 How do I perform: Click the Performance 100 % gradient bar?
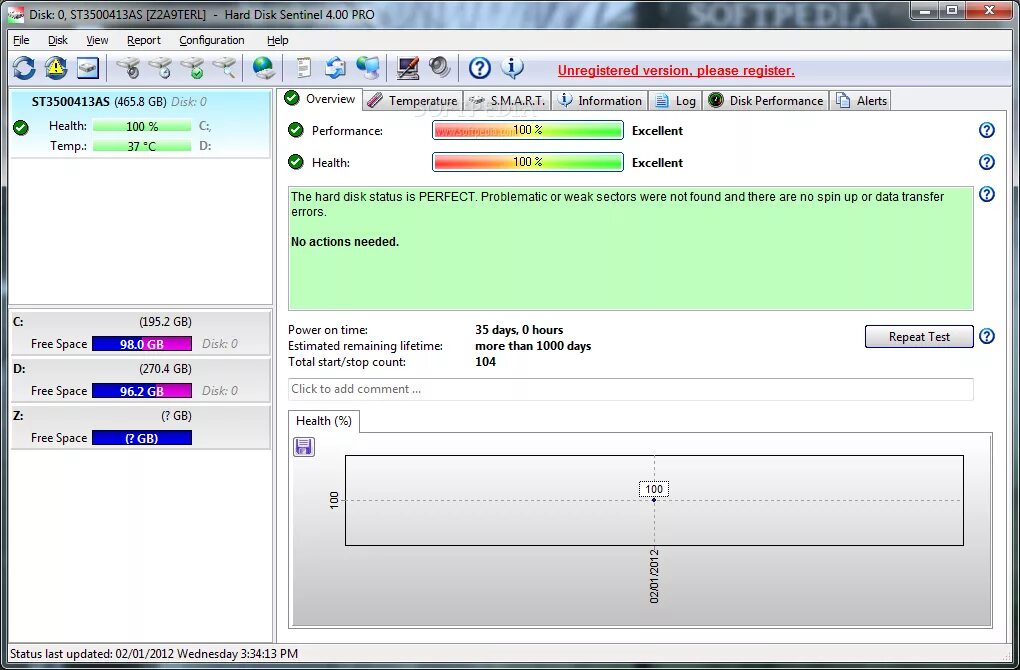click(528, 130)
